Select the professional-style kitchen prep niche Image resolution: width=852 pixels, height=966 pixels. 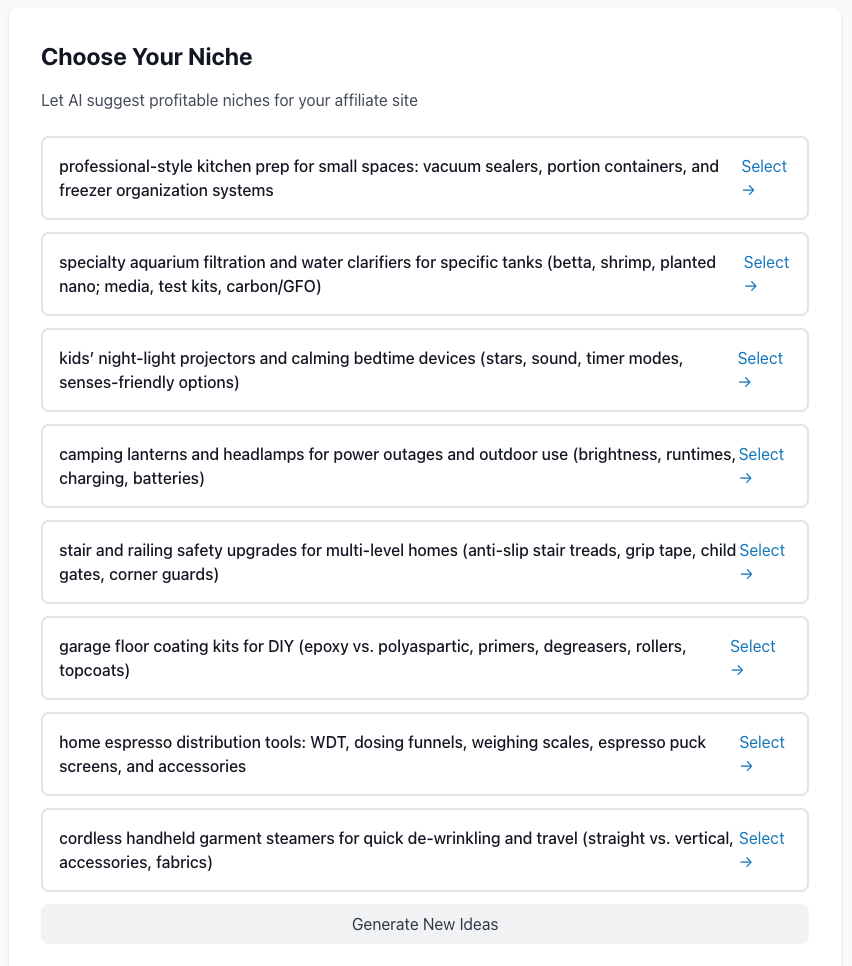coord(764,178)
